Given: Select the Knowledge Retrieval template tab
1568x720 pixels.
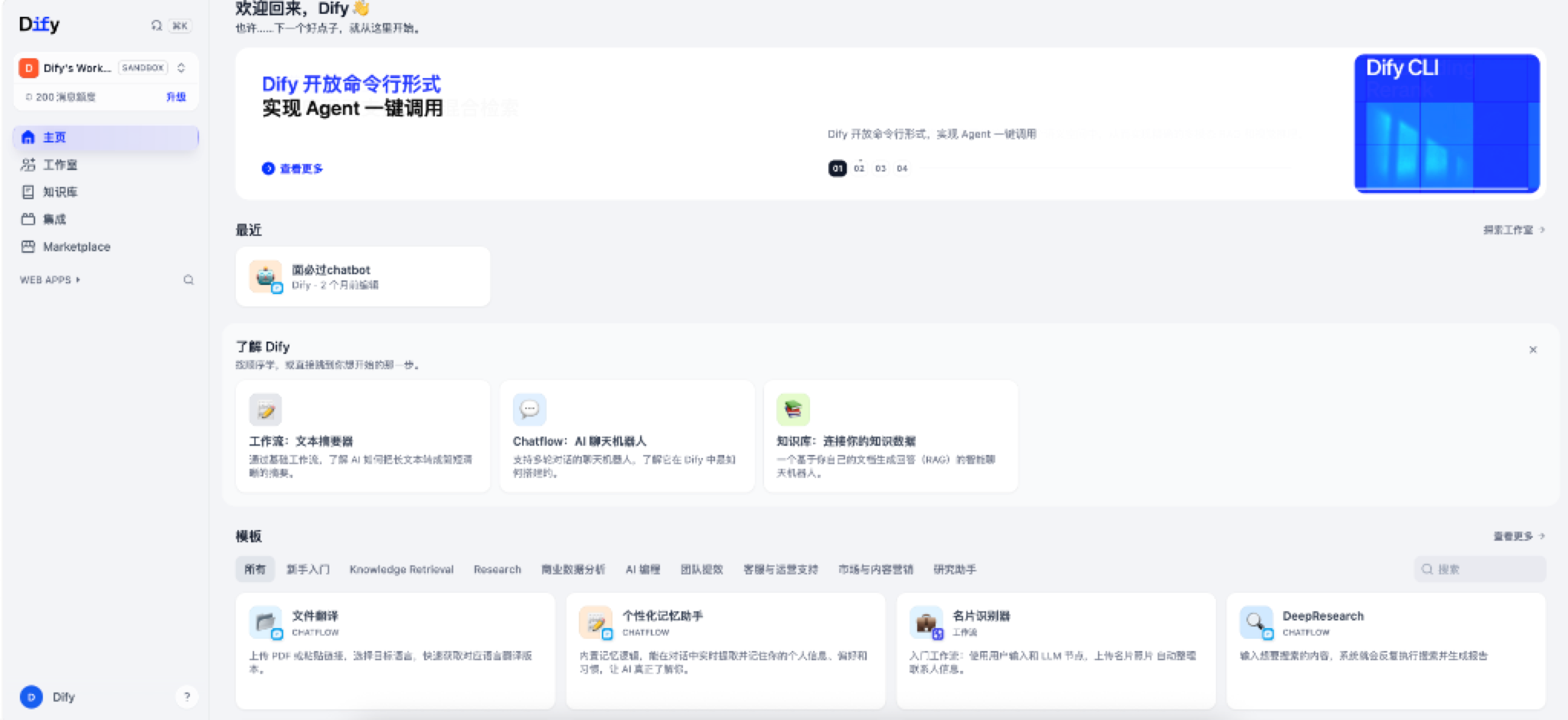Looking at the screenshot, I should [x=401, y=569].
